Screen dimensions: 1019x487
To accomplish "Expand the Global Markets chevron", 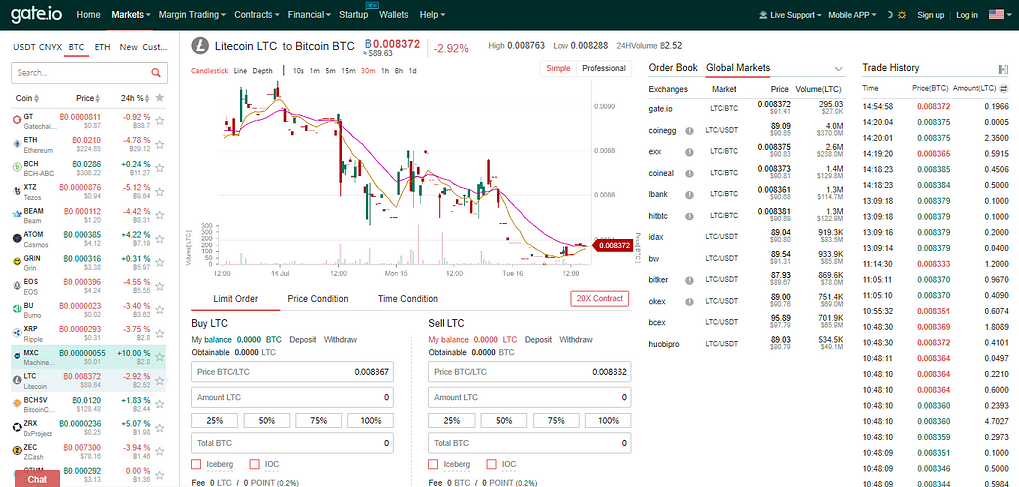I will click(838, 69).
